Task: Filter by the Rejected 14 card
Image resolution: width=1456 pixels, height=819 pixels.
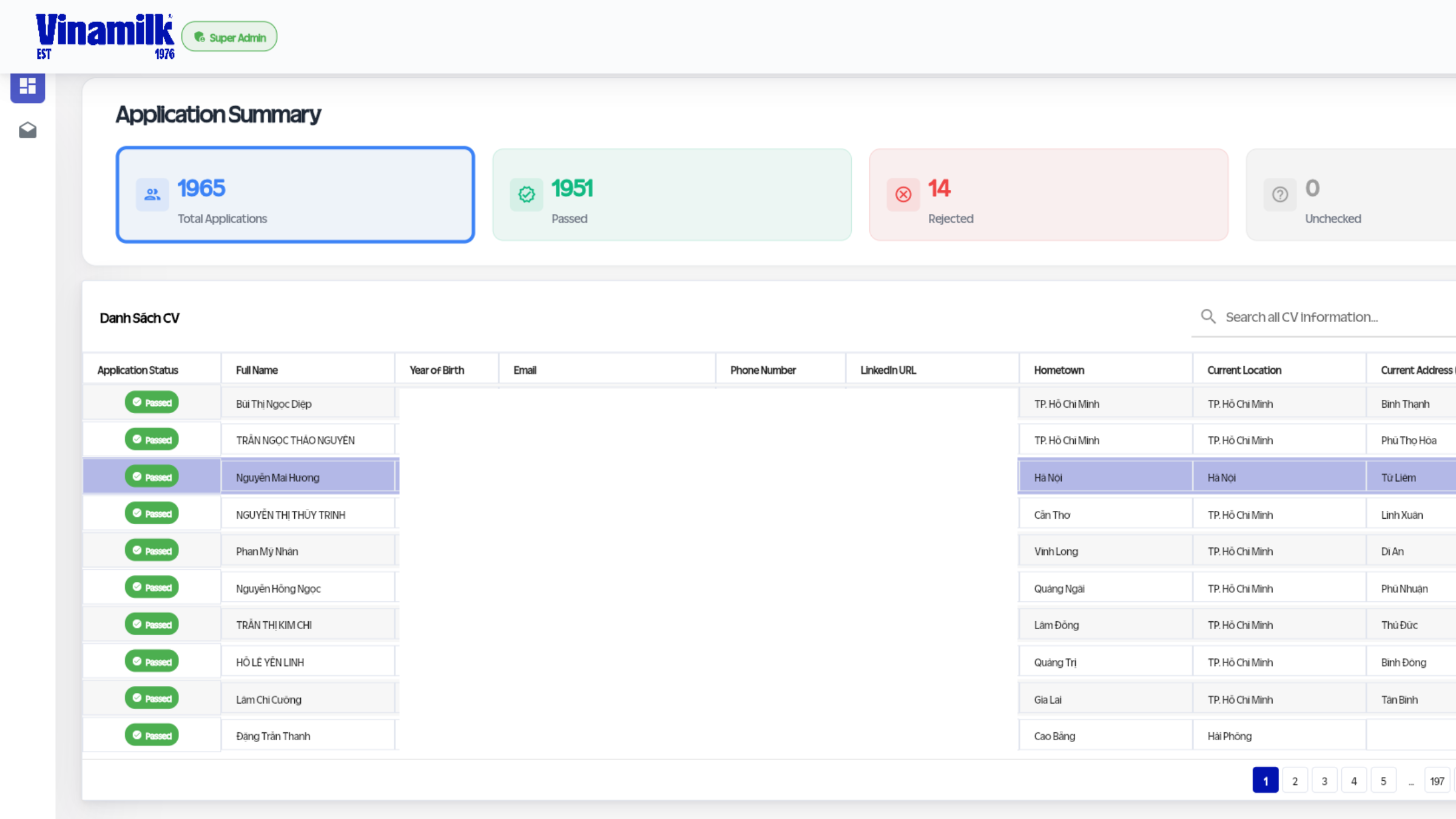Action: point(1048,194)
